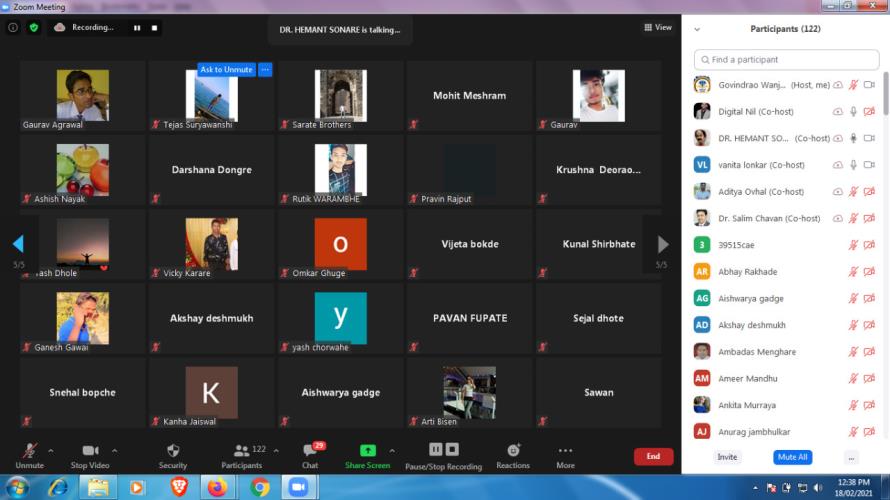This screenshot has height=500, width=890.
Task: Click Zoom icon in taskbar
Action: (299, 488)
